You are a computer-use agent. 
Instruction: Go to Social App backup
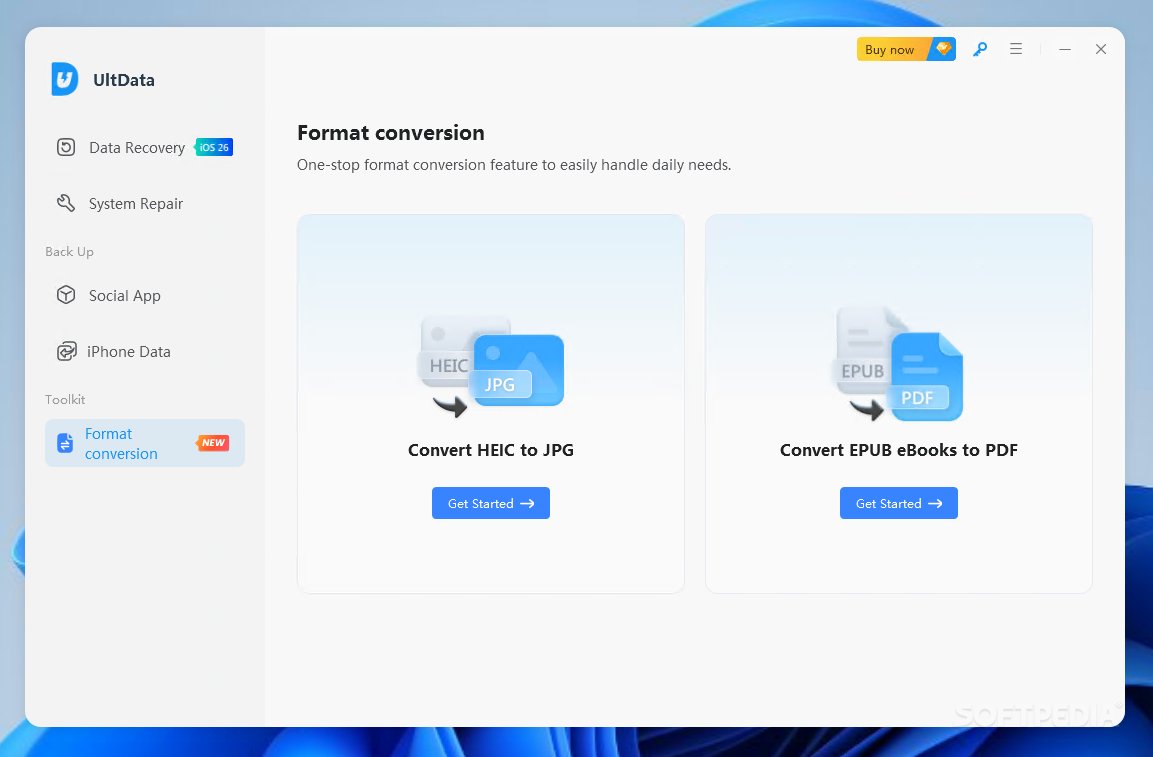tap(145, 295)
